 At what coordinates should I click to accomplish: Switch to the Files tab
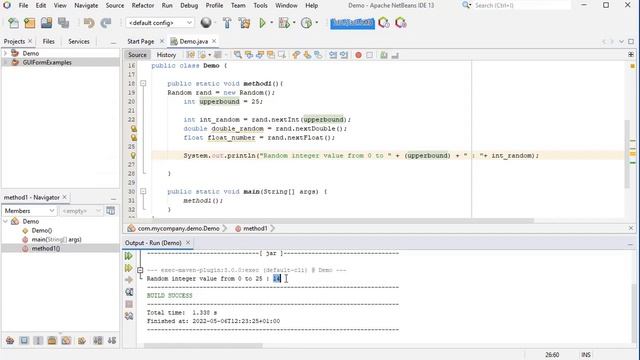click(x=48, y=41)
